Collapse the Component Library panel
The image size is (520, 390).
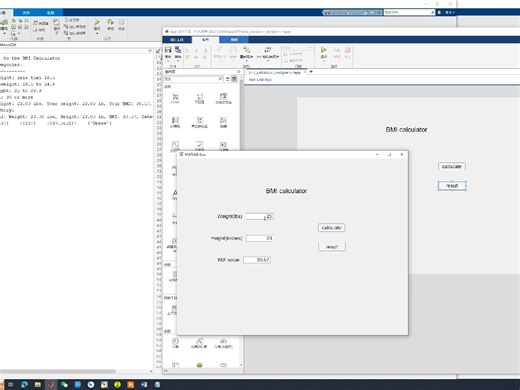click(239, 72)
